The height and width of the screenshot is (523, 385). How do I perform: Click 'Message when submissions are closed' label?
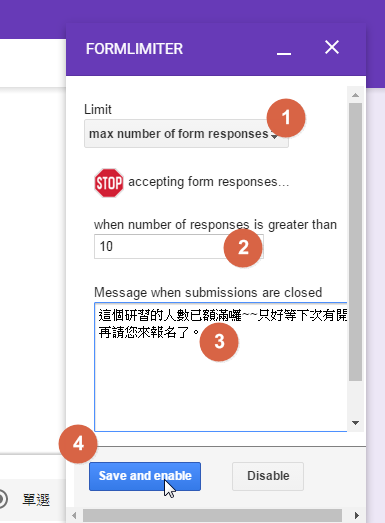pyautogui.click(x=208, y=293)
